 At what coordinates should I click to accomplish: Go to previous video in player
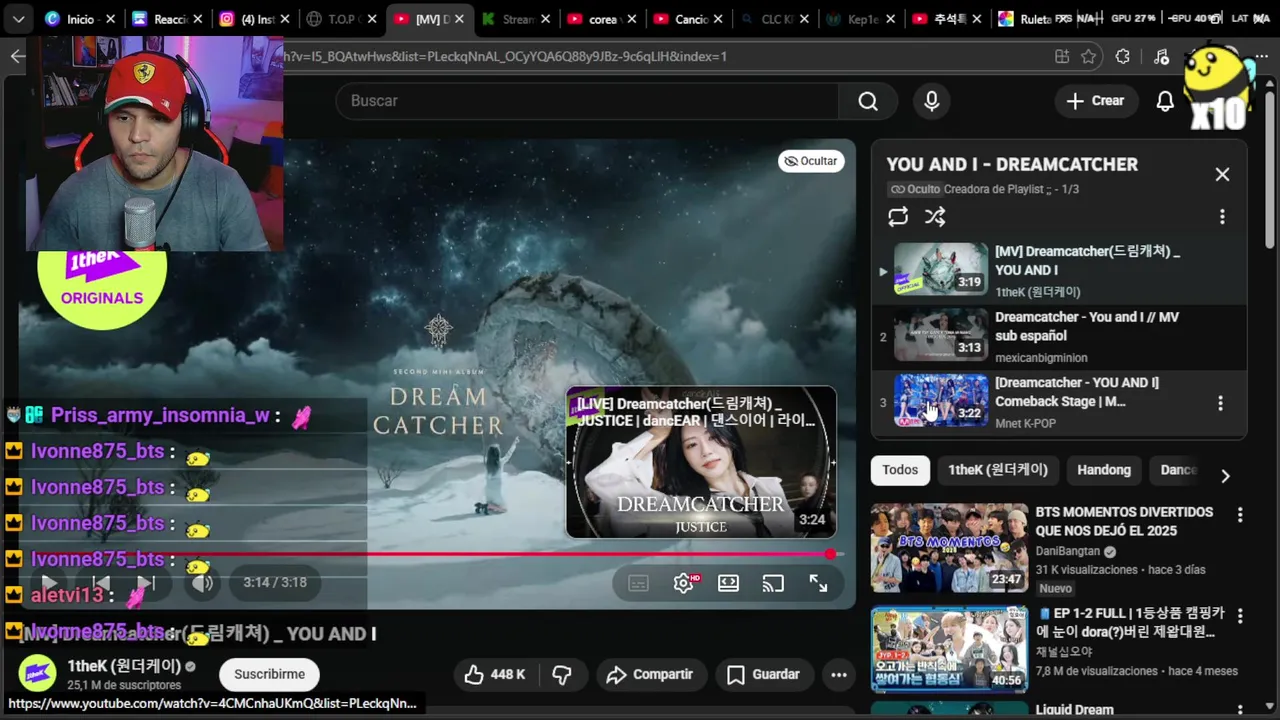[101, 583]
